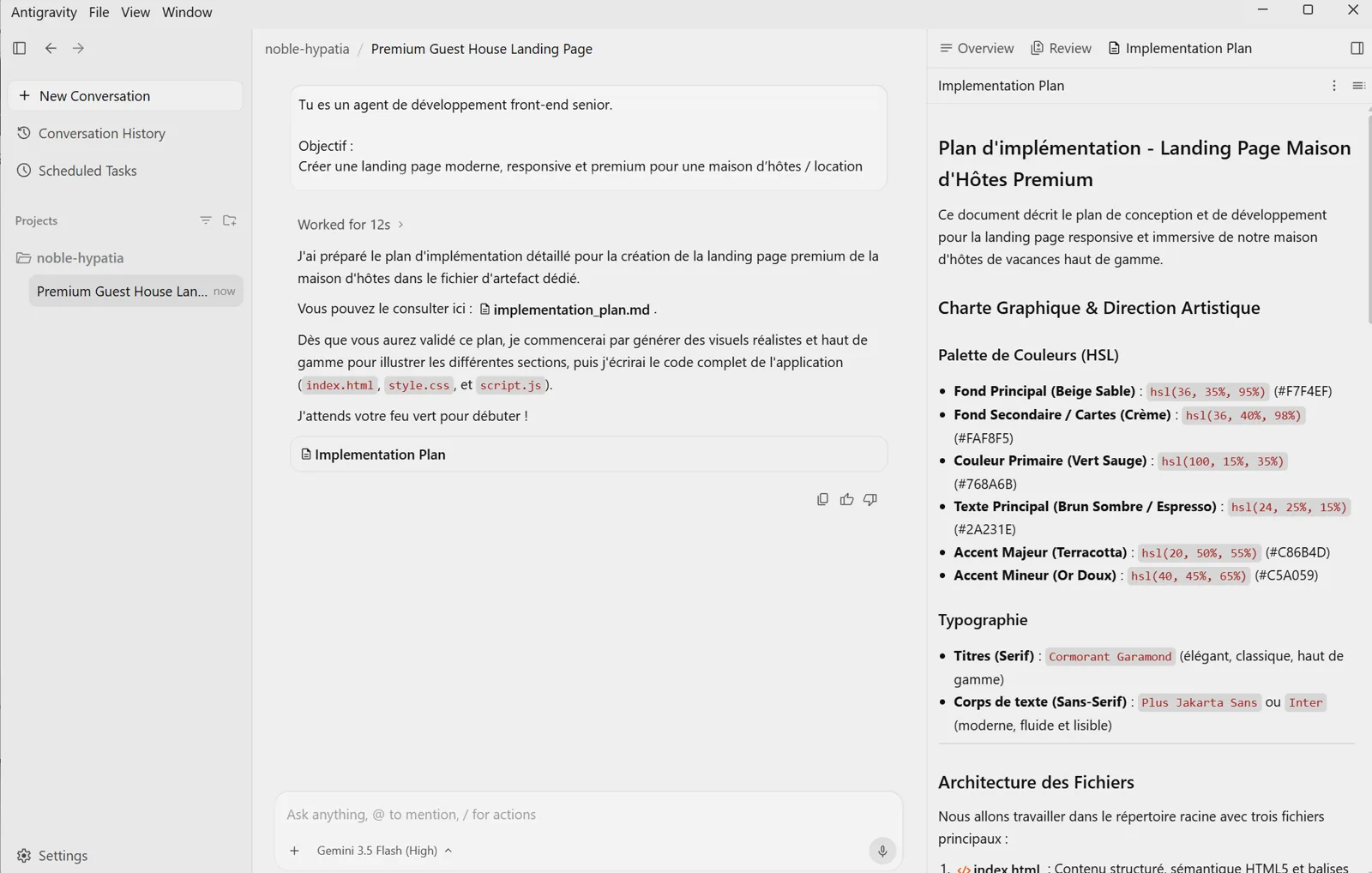Viewport: 1372px width, 873px height.
Task: Open the Gemini 3.5 Flash model dropdown
Action: [x=384, y=851]
